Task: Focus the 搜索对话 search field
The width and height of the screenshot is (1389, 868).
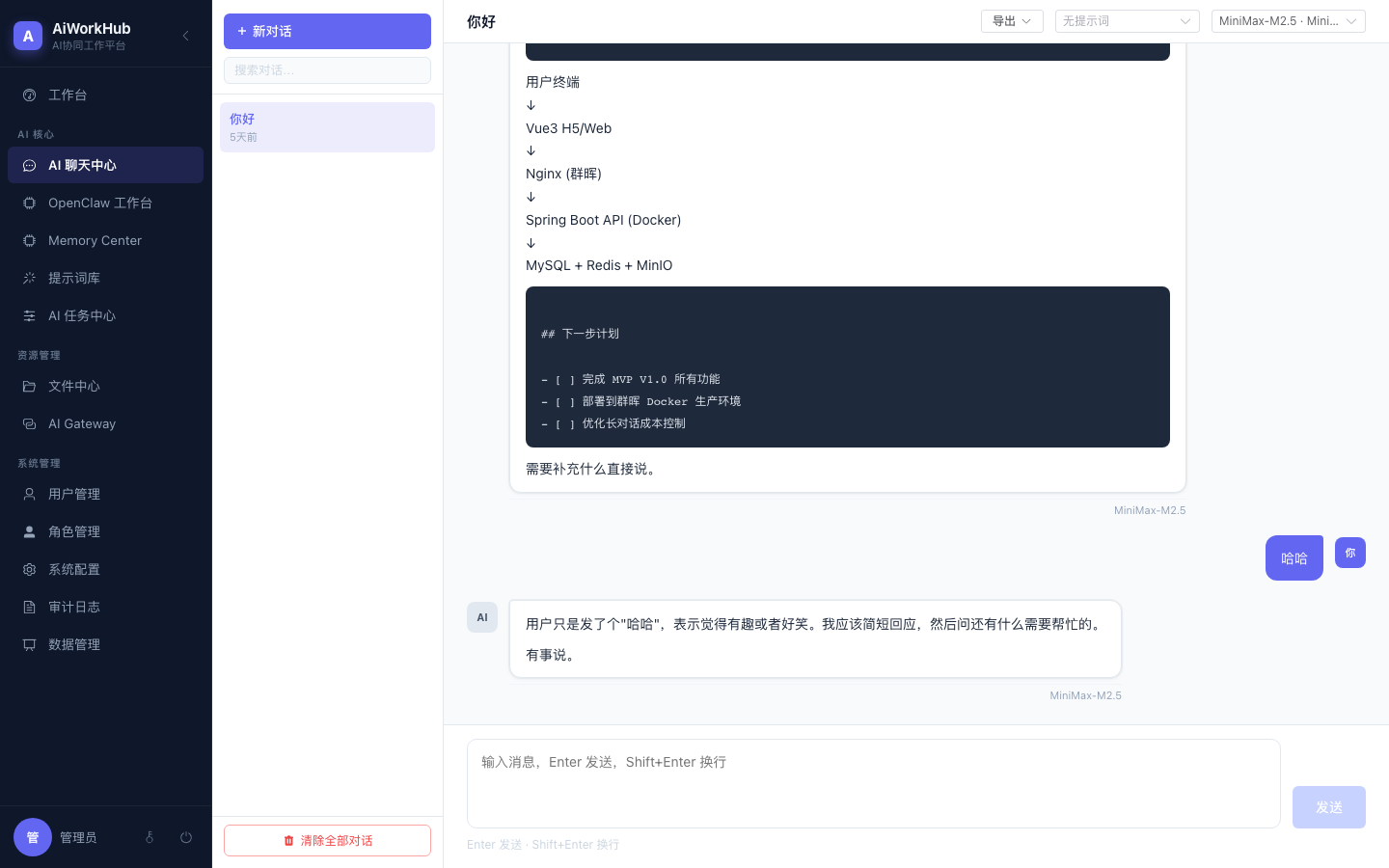Action: 327,70
